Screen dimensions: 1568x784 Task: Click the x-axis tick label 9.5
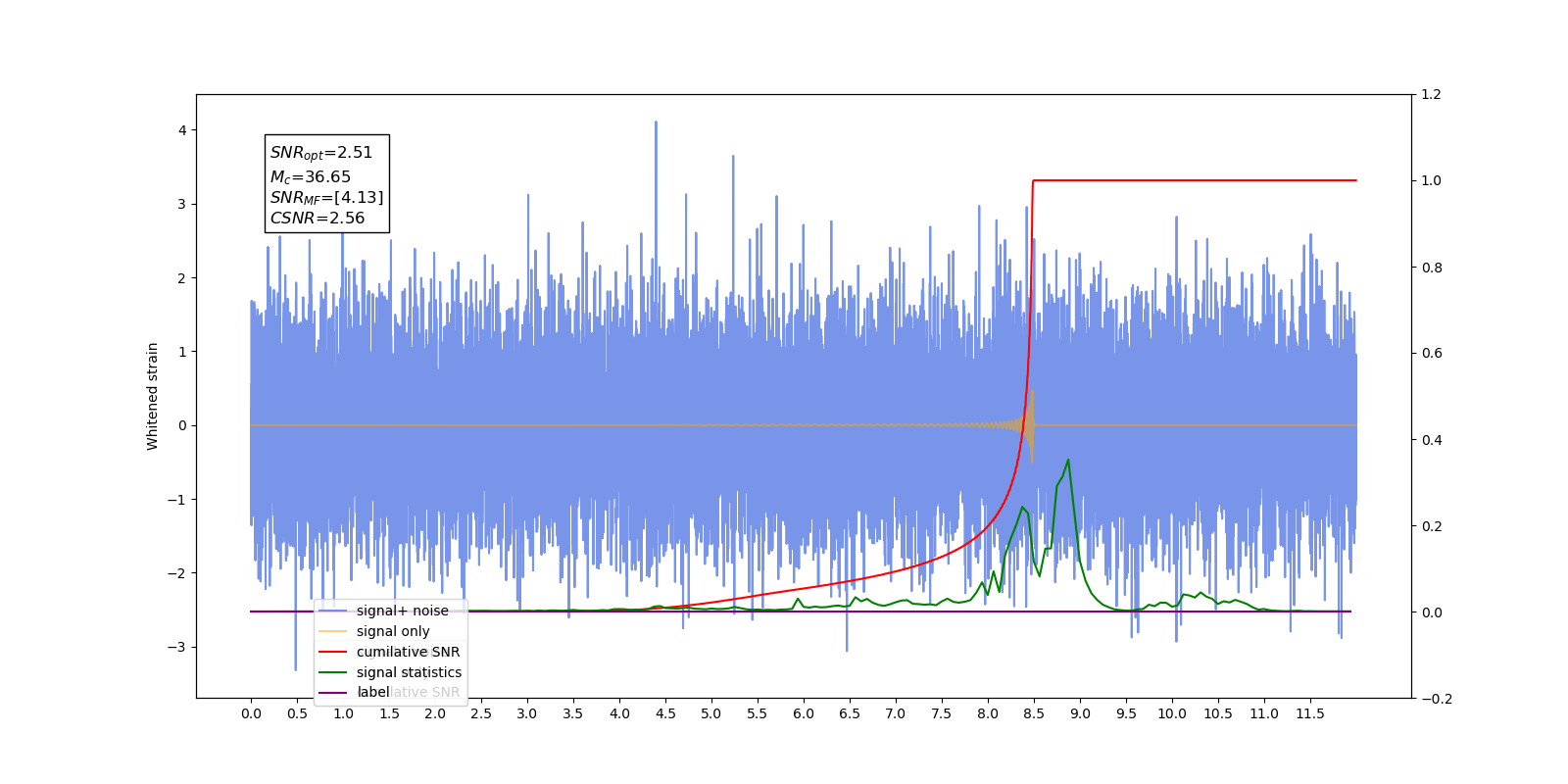click(x=1126, y=713)
